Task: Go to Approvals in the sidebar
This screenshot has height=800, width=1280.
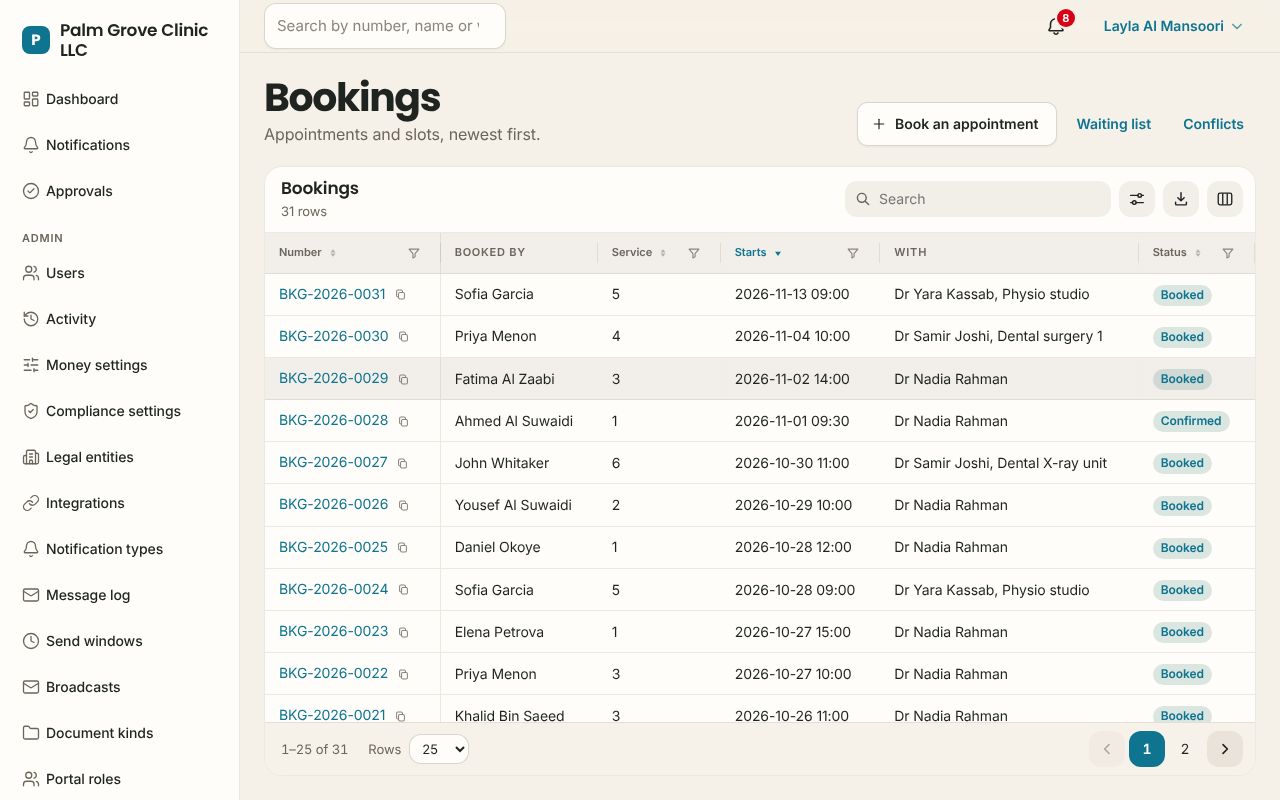Action: pyautogui.click(x=120, y=191)
